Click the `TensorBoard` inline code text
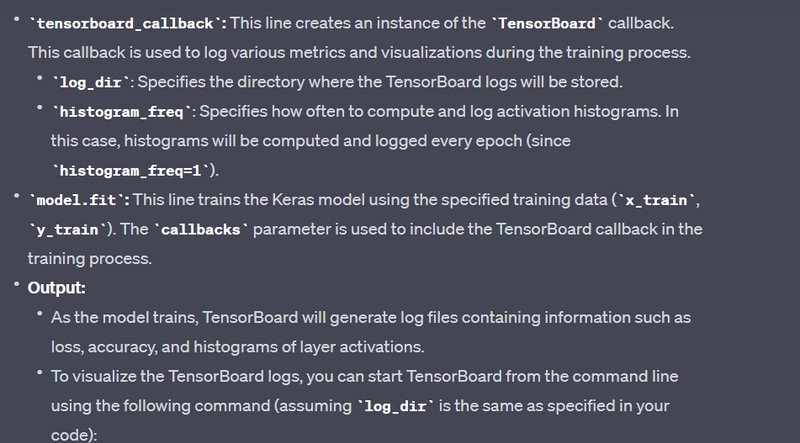 [547, 23]
